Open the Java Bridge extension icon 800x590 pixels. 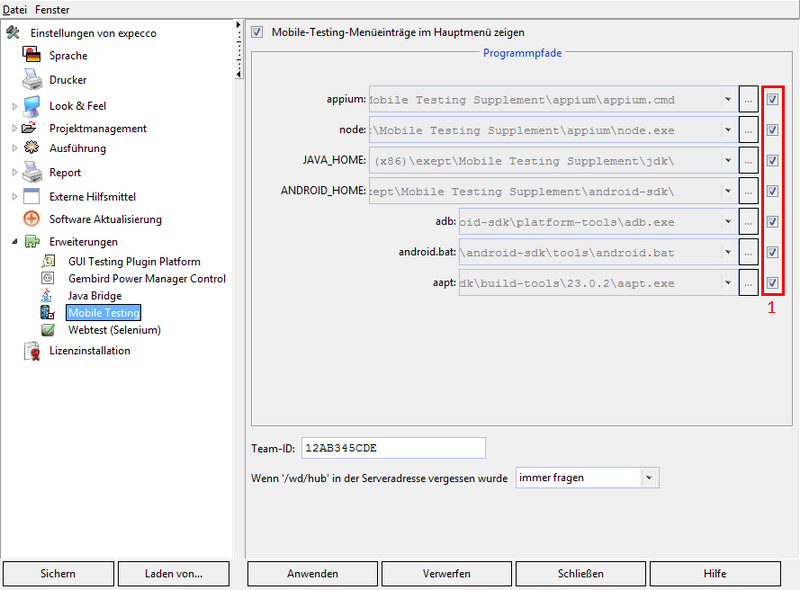(x=46, y=295)
